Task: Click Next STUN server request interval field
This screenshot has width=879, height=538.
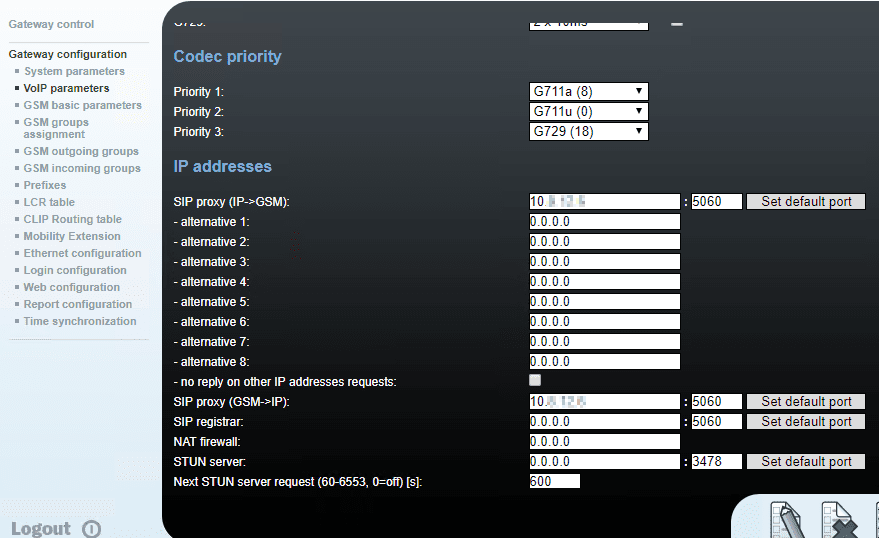Action: 554,481
